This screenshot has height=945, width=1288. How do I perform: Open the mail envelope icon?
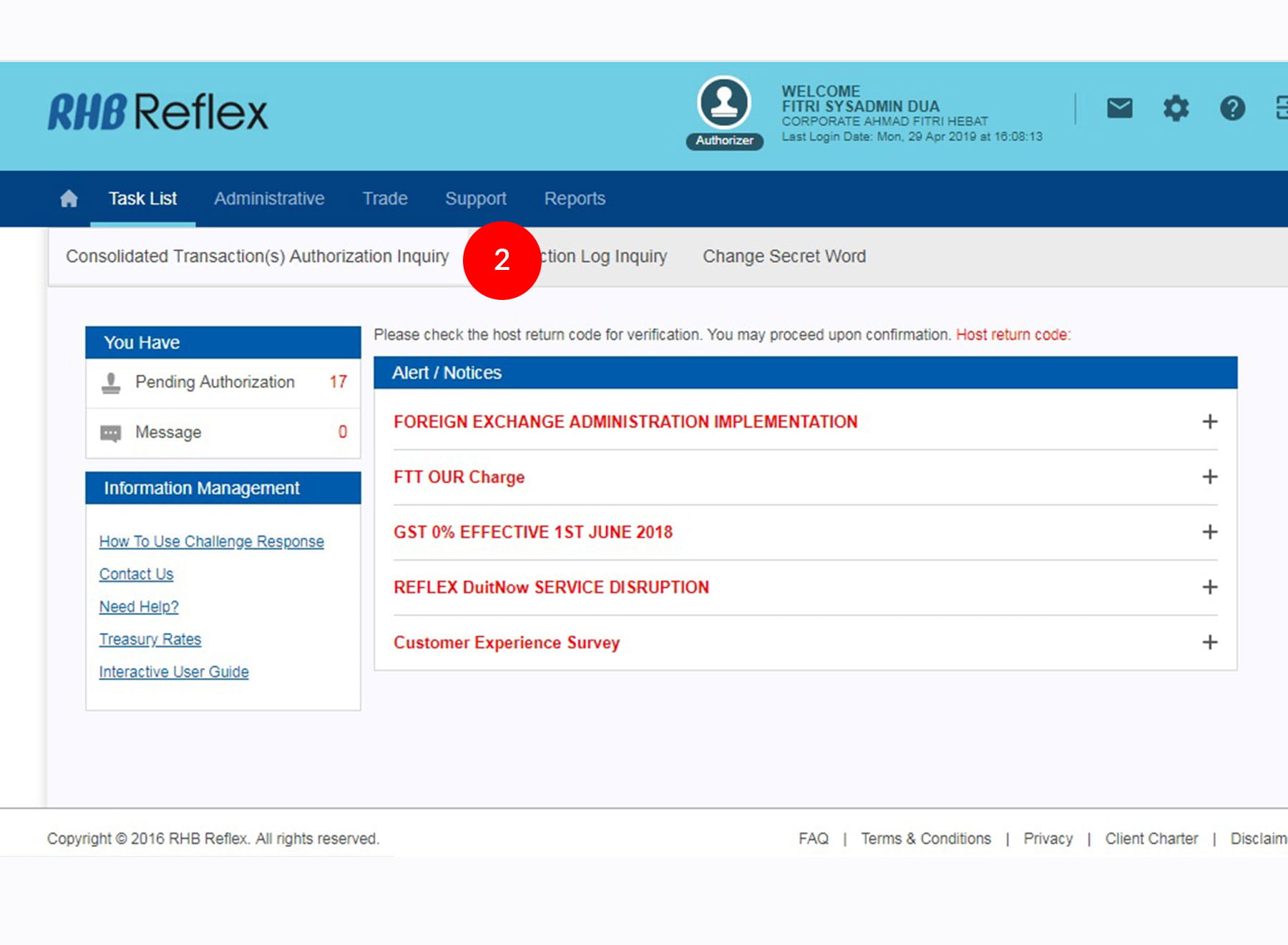click(1119, 108)
